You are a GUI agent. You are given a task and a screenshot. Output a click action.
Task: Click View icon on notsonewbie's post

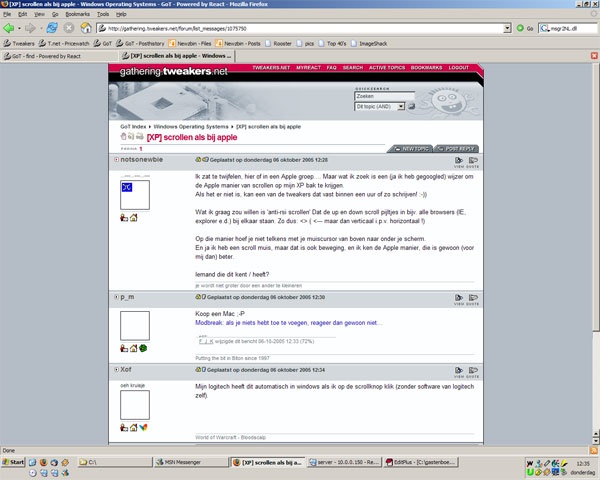tap(459, 162)
